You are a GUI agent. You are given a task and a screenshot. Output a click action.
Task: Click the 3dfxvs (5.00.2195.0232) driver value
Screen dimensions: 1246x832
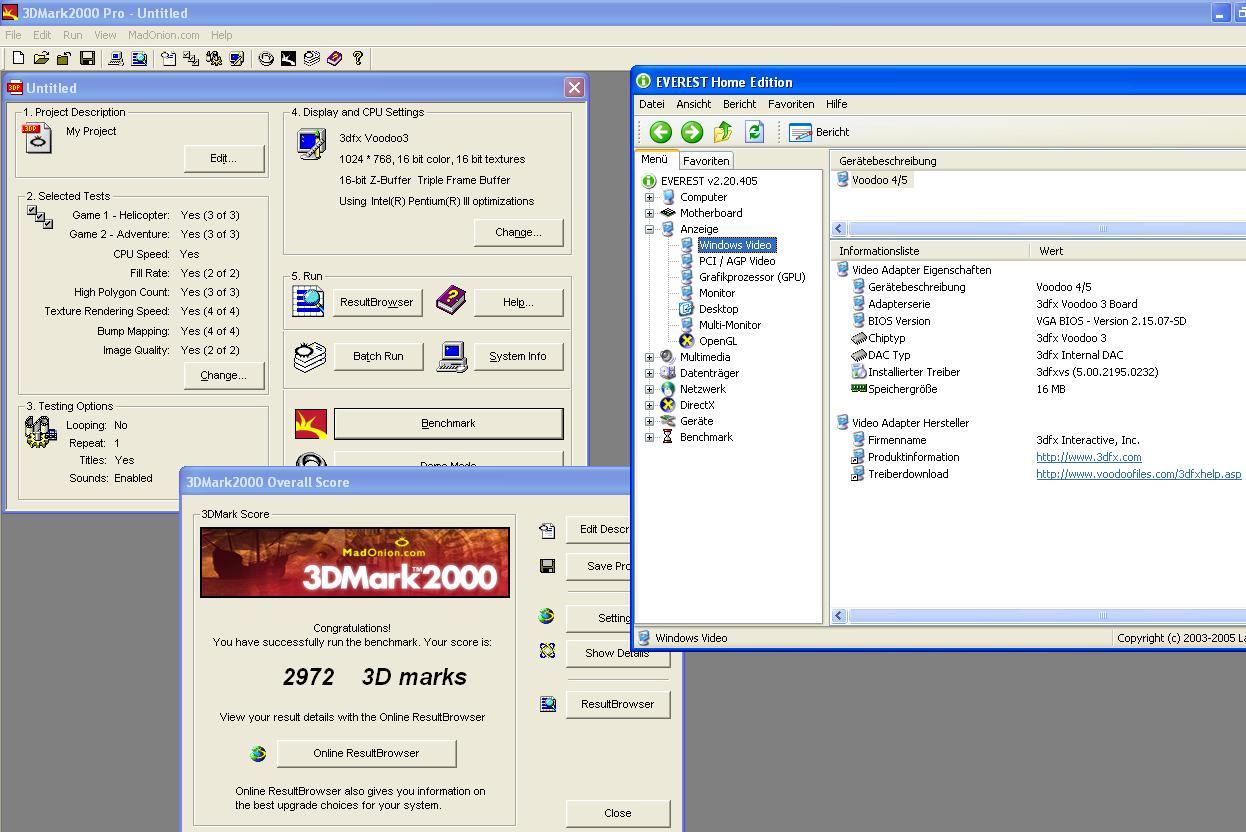[x=1097, y=372]
